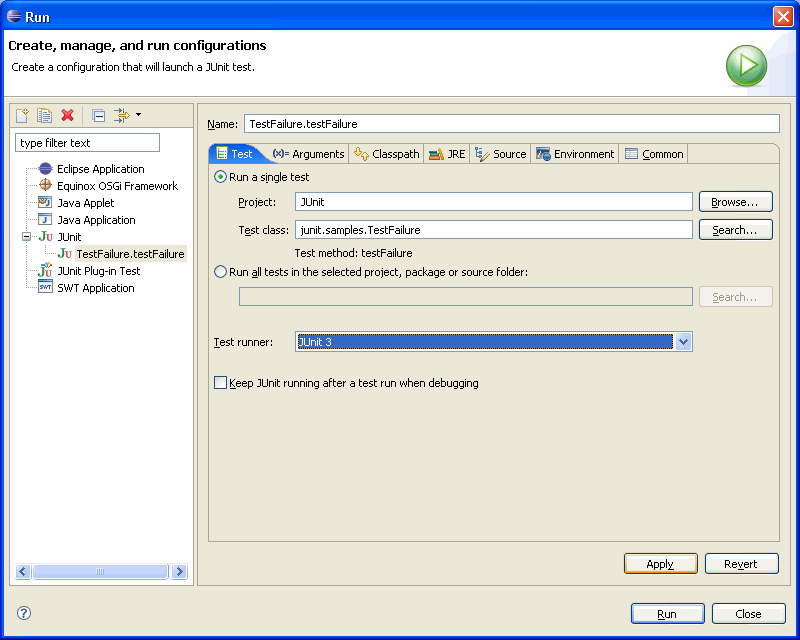800x640 pixels.
Task: Select the Equinox OSGi Framework icon
Action: pos(45,185)
